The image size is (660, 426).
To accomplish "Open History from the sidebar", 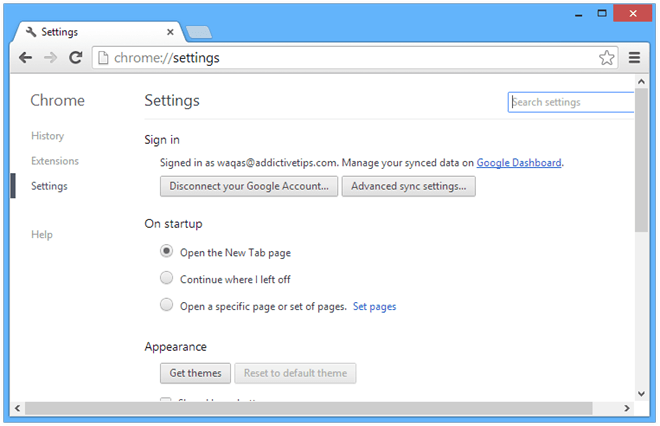I will [x=48, y=136].
